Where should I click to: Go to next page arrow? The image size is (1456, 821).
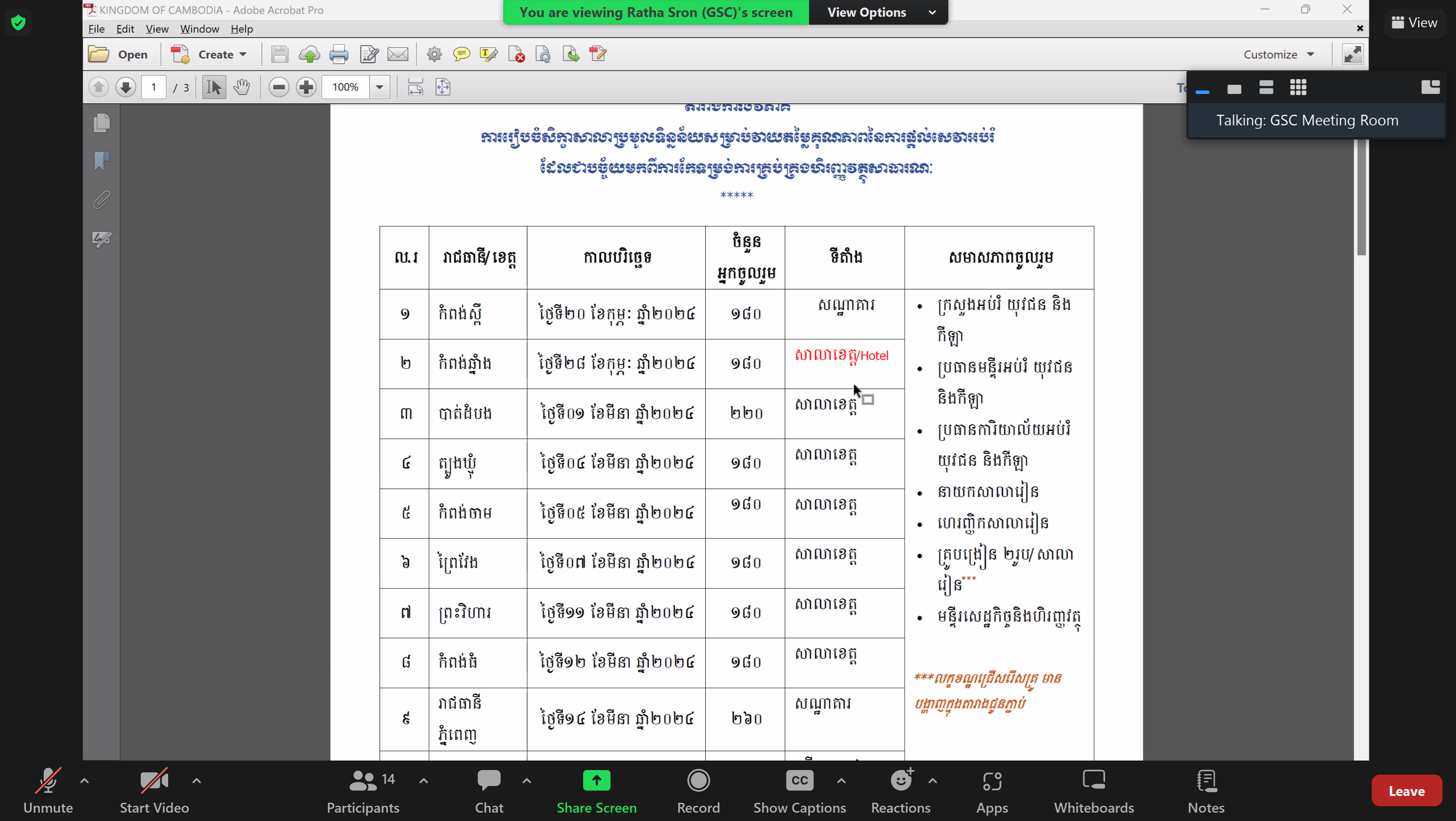click(126, 87)
